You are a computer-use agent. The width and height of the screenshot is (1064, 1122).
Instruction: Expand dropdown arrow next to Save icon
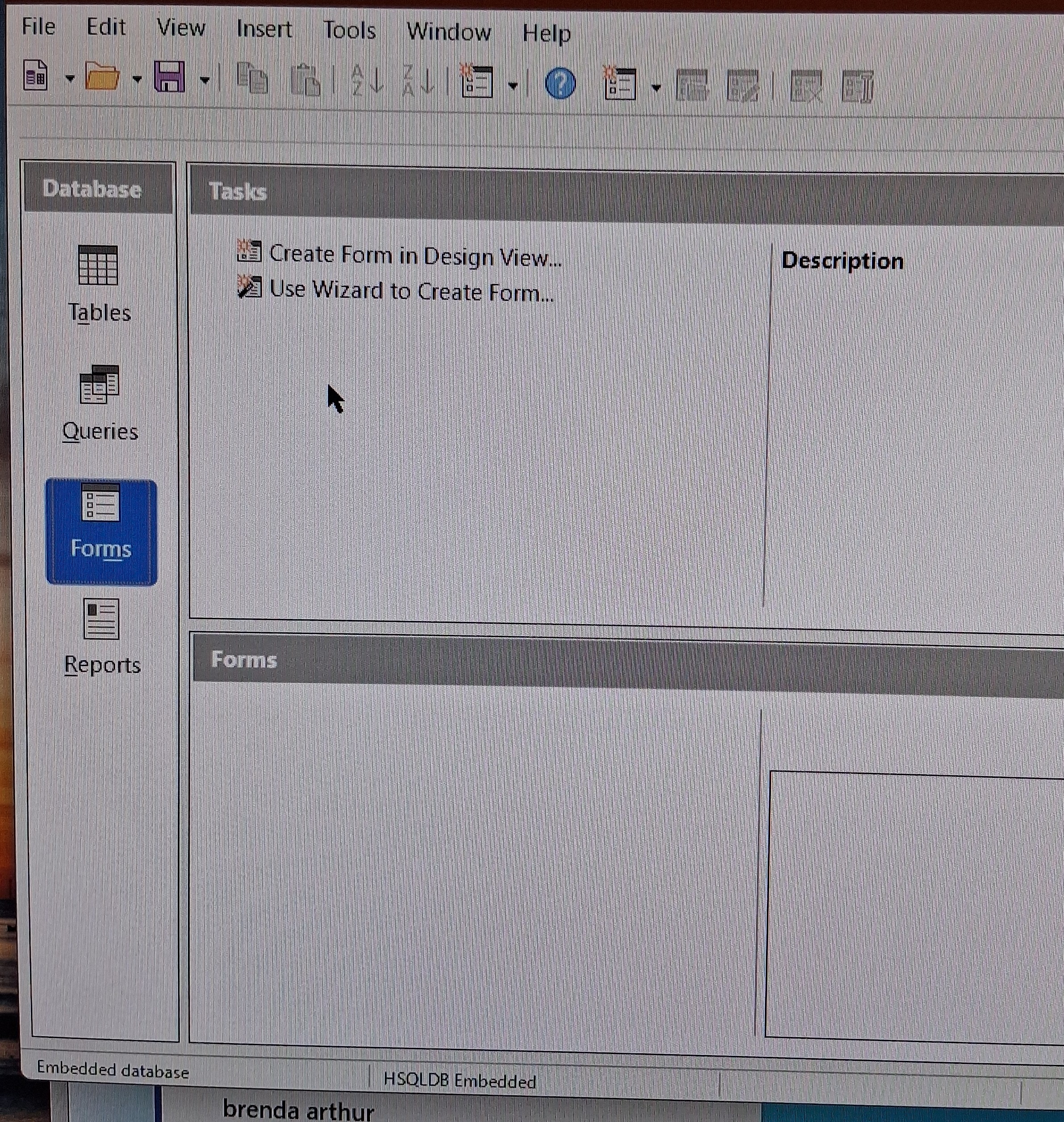click(205, 80)
